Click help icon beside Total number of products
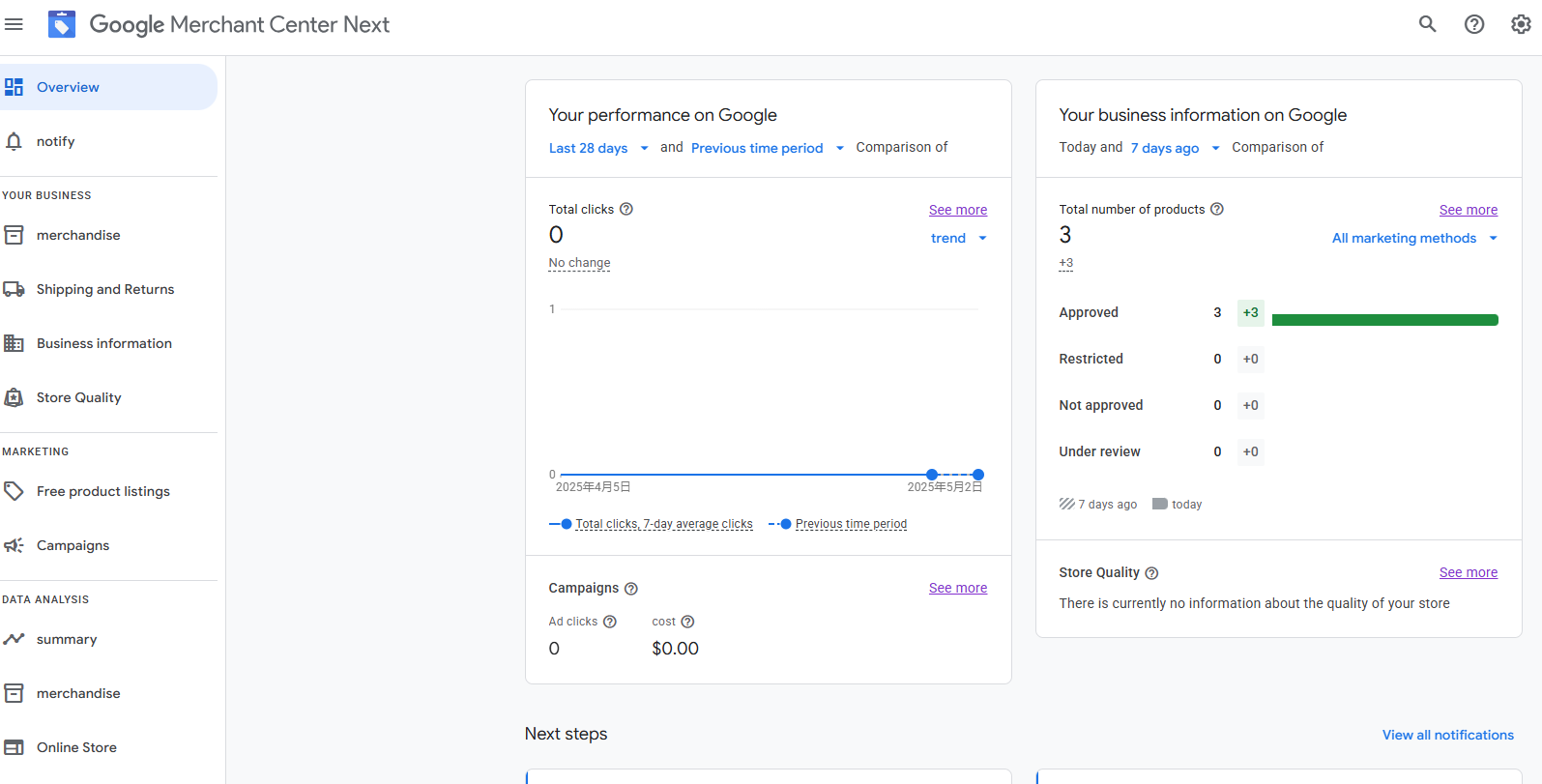The image size is (1542, 784). 1217,209
